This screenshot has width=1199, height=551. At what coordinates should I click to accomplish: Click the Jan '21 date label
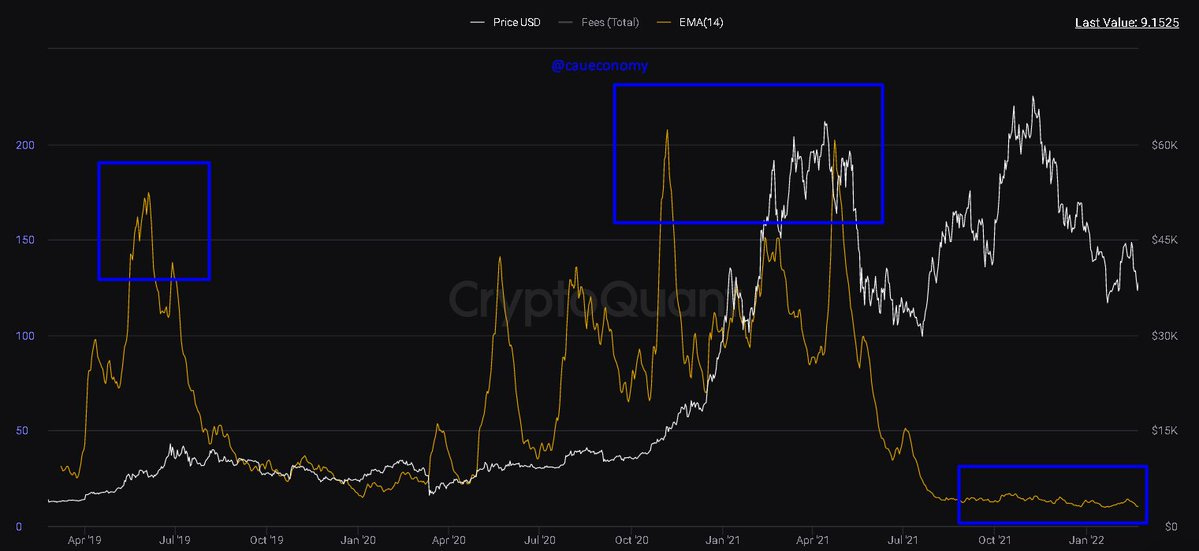click(x=723, y=540)
